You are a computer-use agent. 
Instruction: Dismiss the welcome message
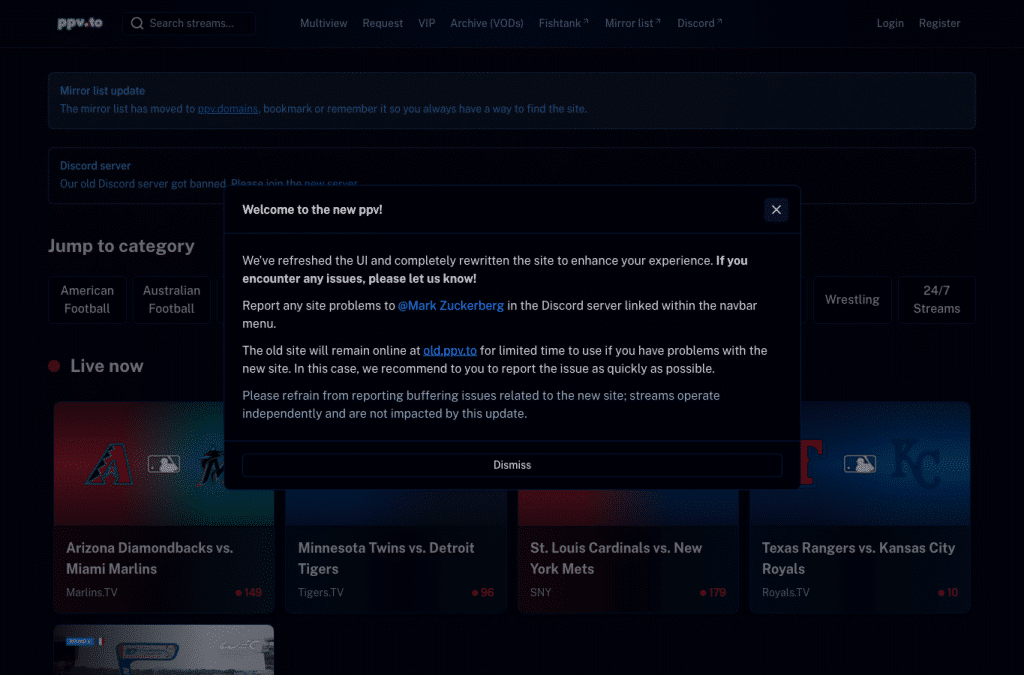pos(512,465)
